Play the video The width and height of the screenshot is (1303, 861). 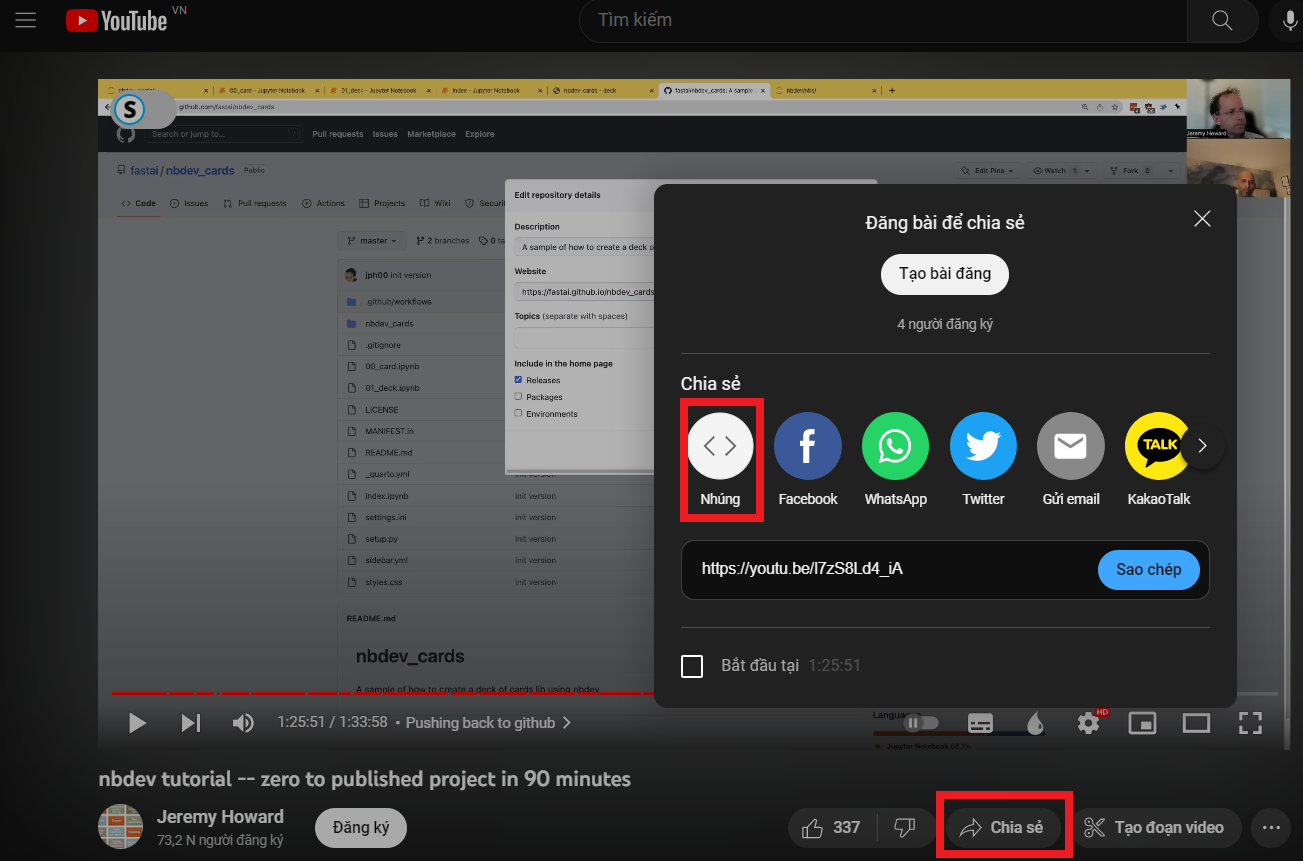pos(138,722)
